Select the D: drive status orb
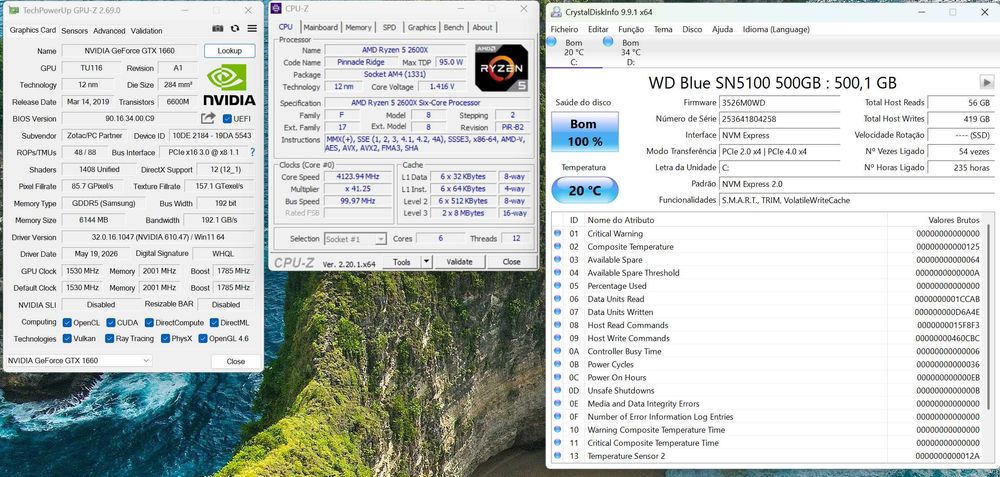This screenshot has height=477, width=1000. [x=608, y=42]
